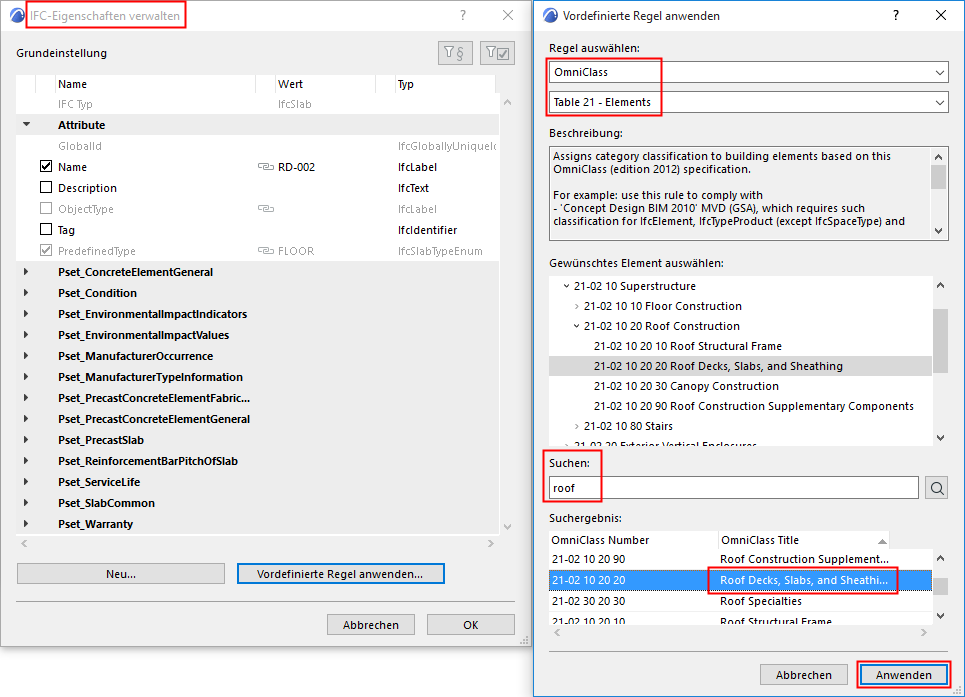The image size is (965, 697).
Task: Open the OmniClass rule dropdown
Action: click(748, 72)
